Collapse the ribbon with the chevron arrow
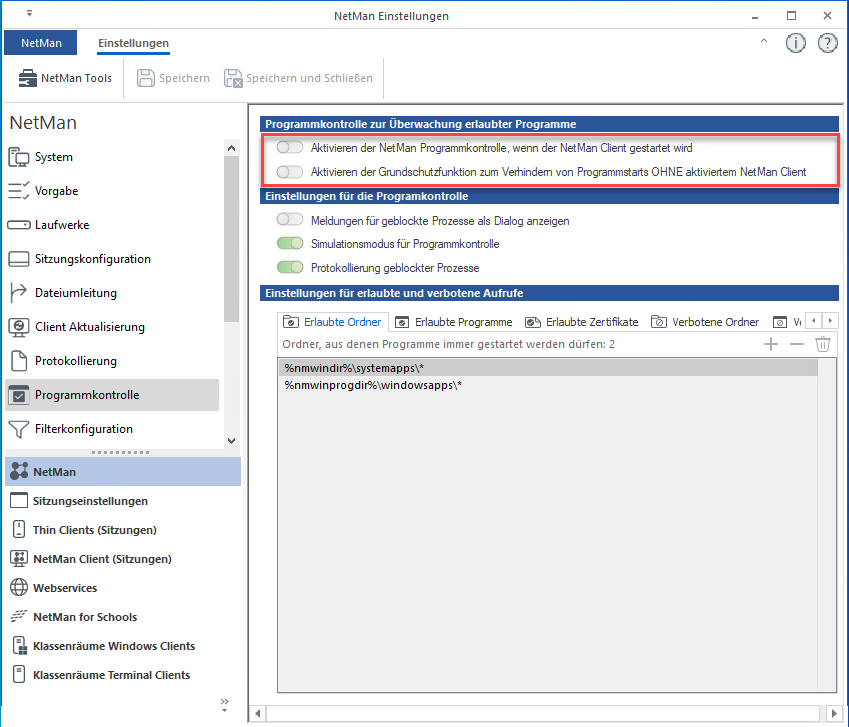The width and height of the screenshot is (849, 727). [763, 42]
